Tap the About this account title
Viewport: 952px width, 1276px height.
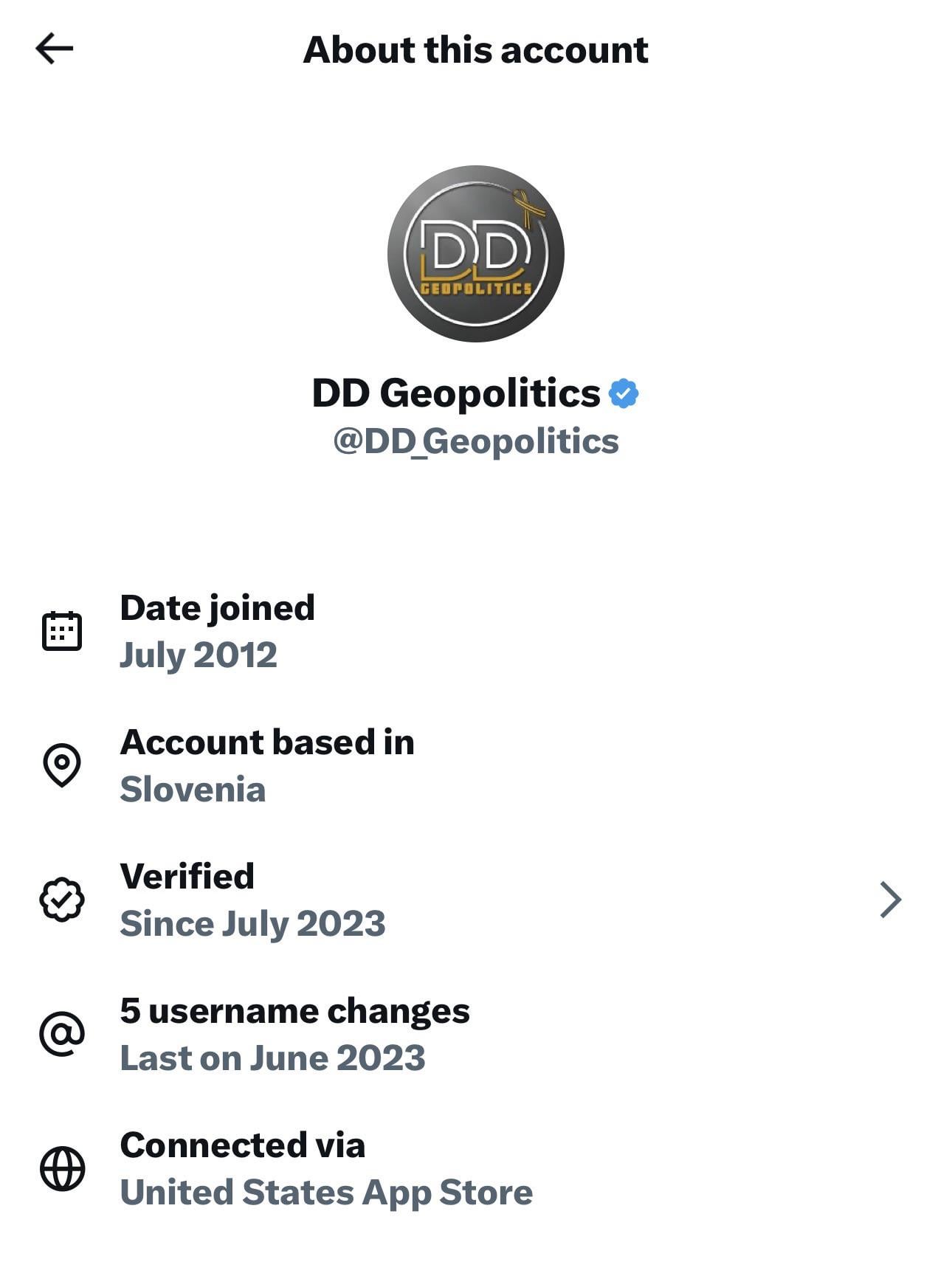click(x=476, y=49)
